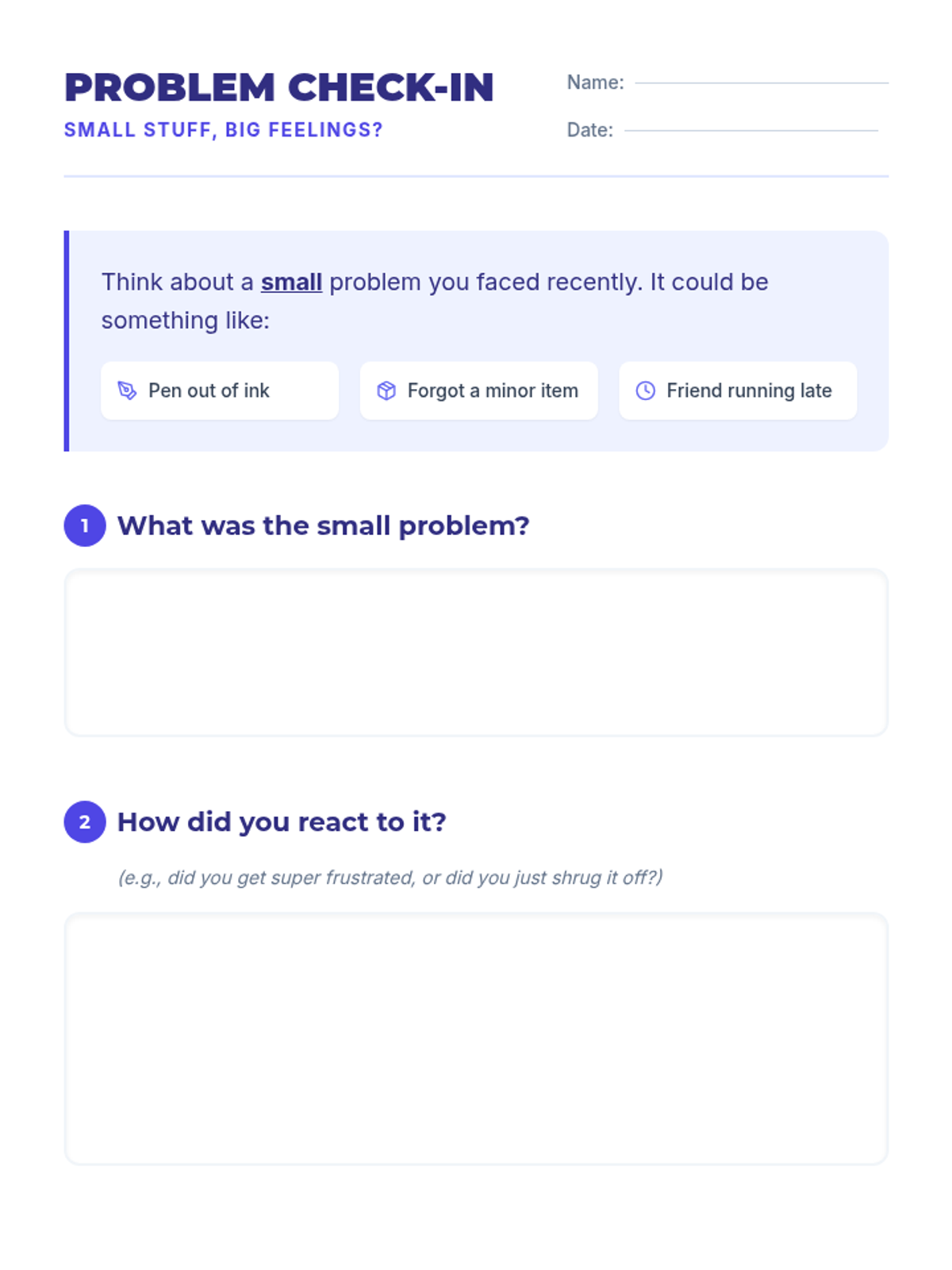Click the Date line field

pos(750,129)
